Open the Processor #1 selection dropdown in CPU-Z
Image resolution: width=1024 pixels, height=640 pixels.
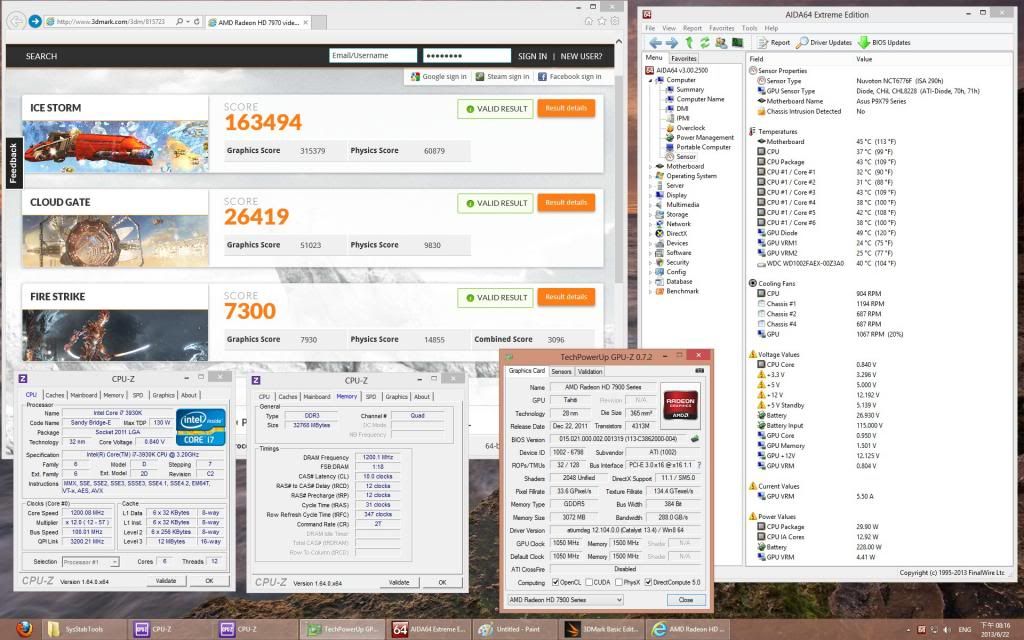tap(91, 562)
